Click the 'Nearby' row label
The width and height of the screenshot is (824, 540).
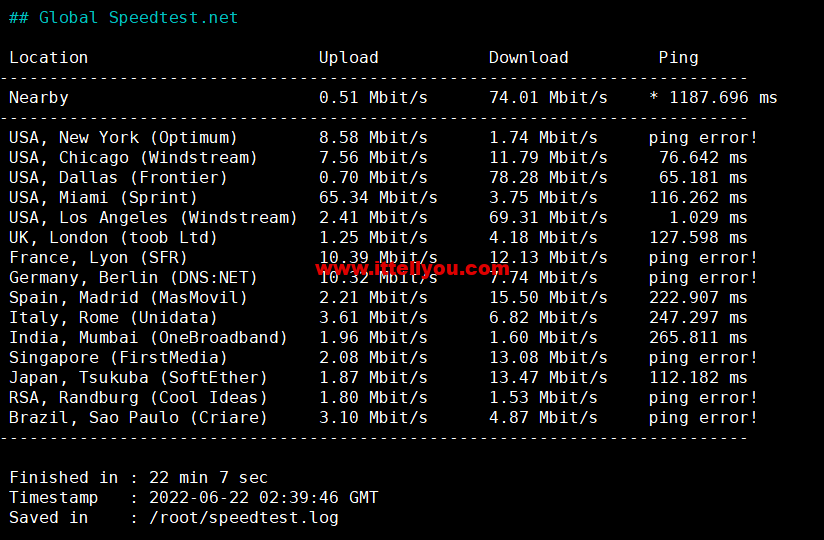[39, 98]
